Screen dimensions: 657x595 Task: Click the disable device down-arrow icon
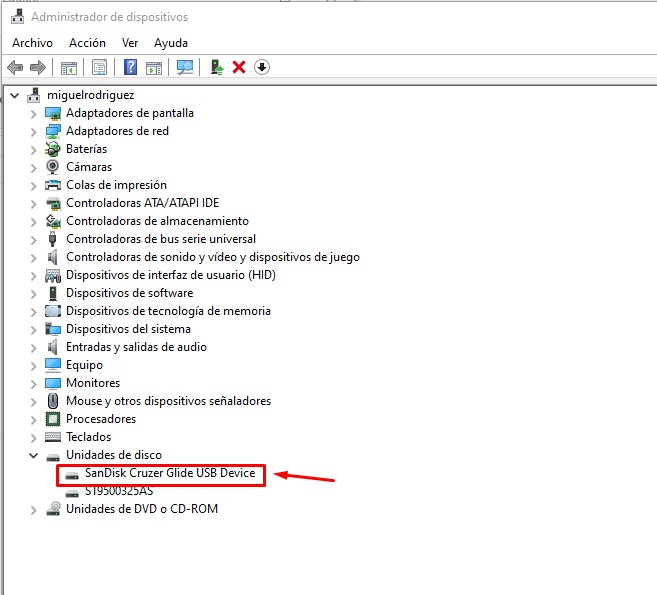pyautogui.click(x=262, y=67)
